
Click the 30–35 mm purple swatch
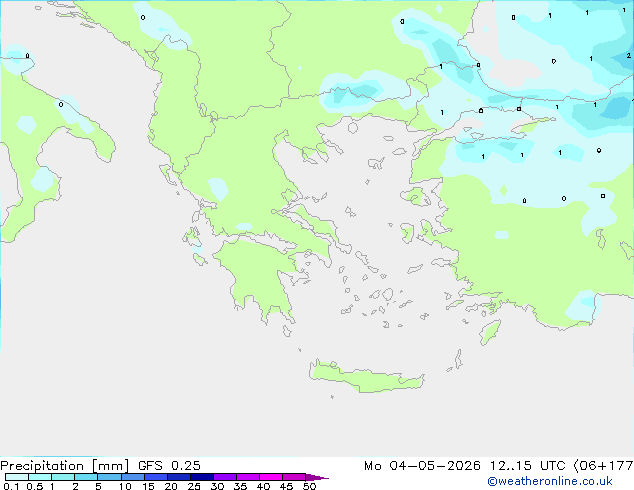tap(225, 477)
